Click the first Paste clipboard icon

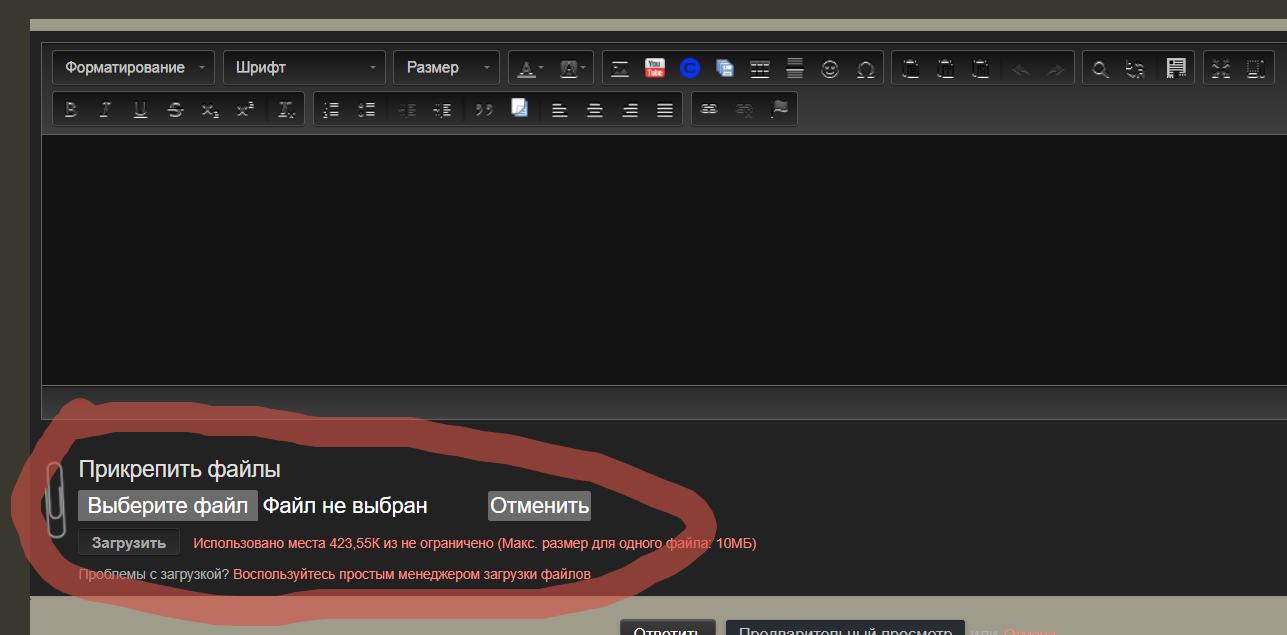[911, 69]
